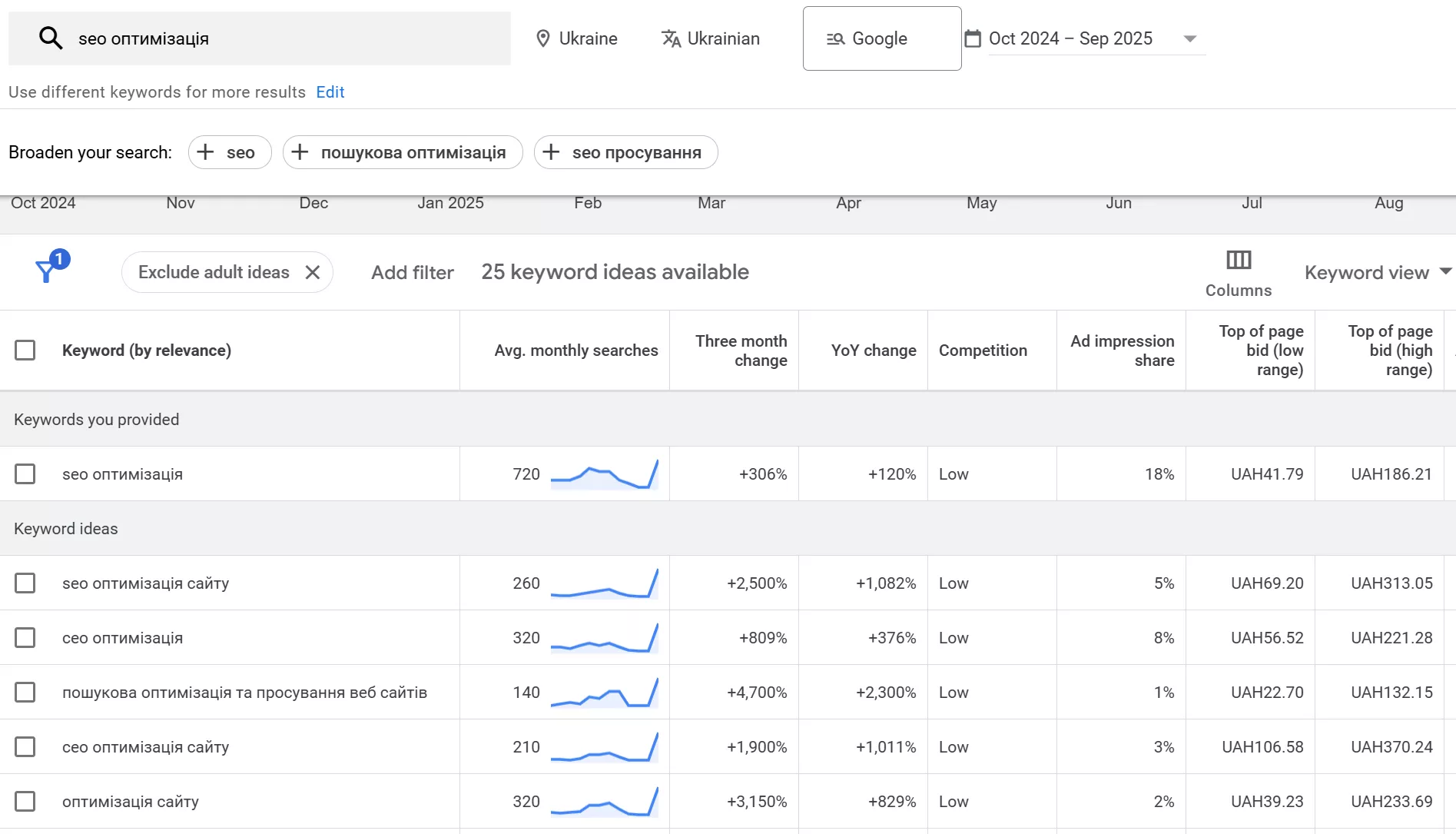Click the calendar date range icon
Viewport: 1456px width, 834px height.
click(972, 38)
